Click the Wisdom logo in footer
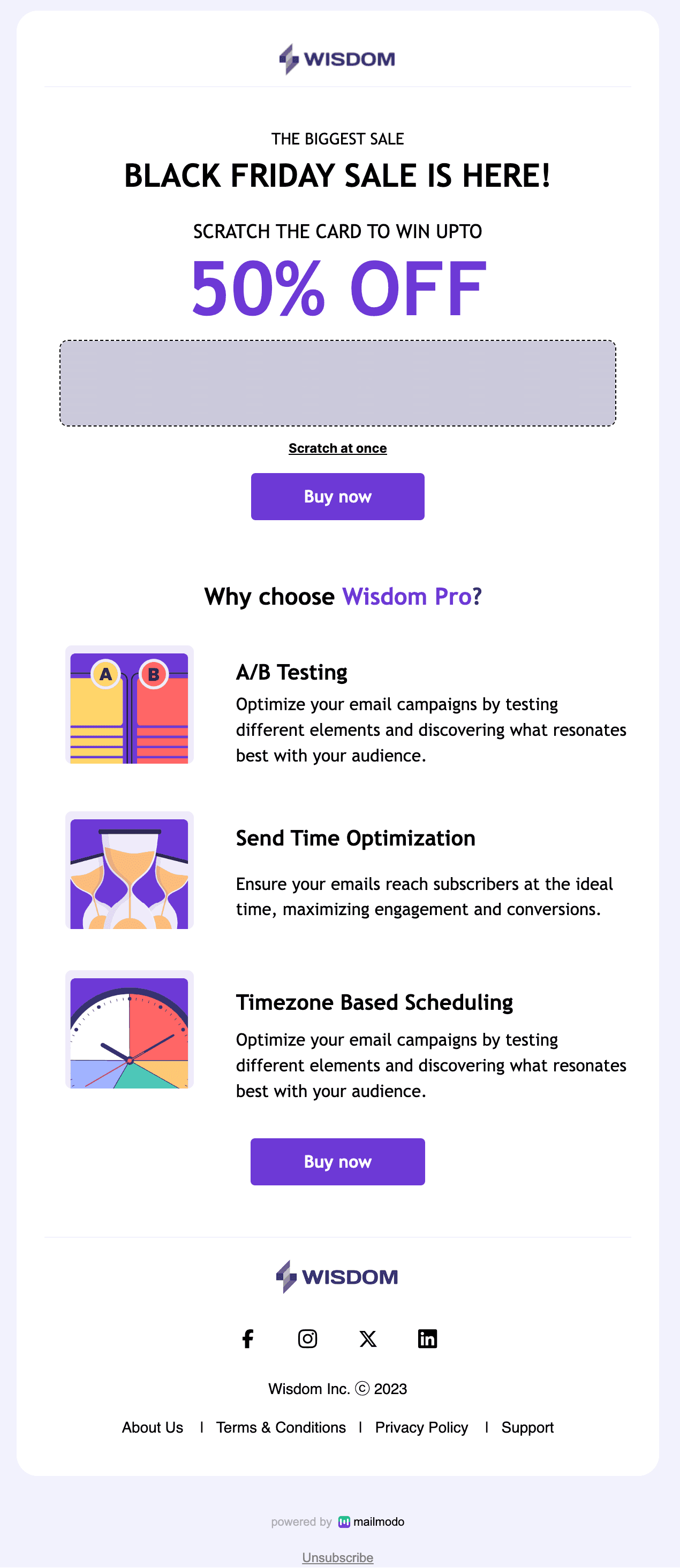The height and width of the screenshot is (1568, 680). (x=337, y=1276)
